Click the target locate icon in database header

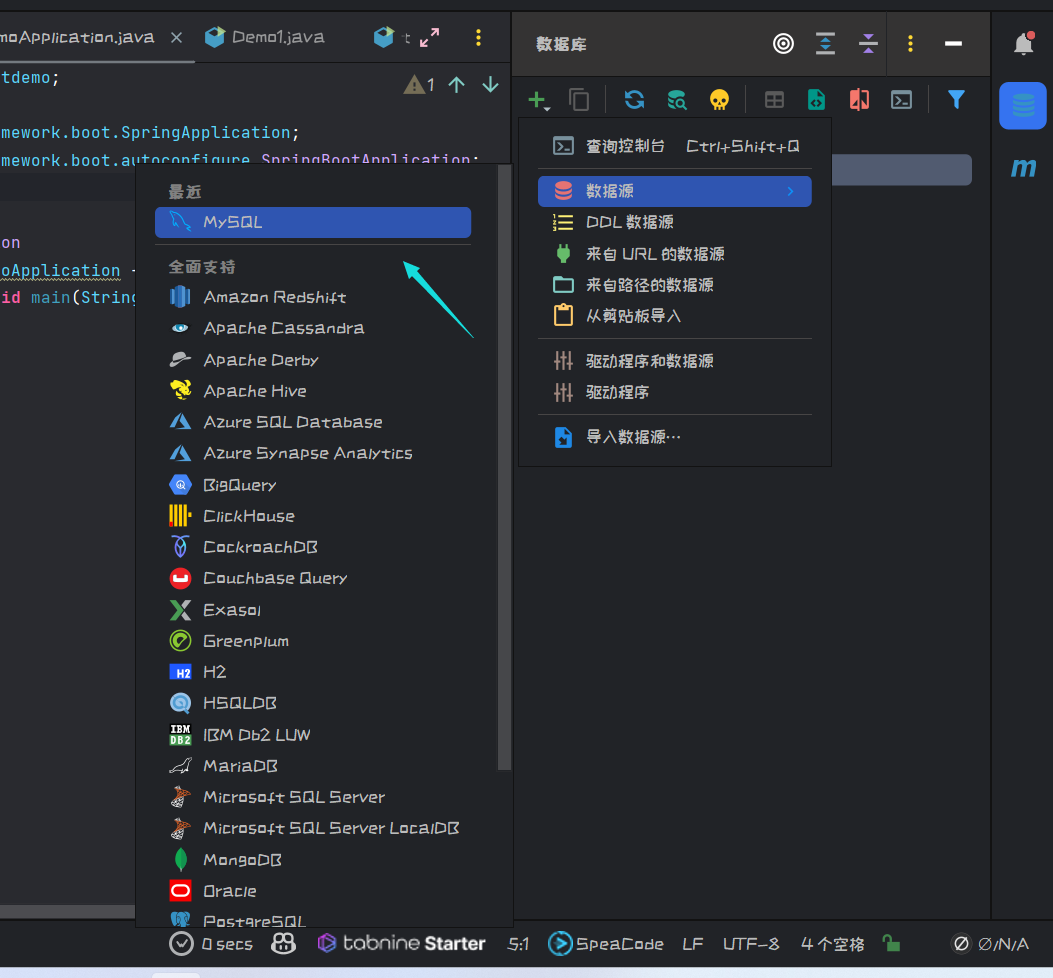pos(783,44)
